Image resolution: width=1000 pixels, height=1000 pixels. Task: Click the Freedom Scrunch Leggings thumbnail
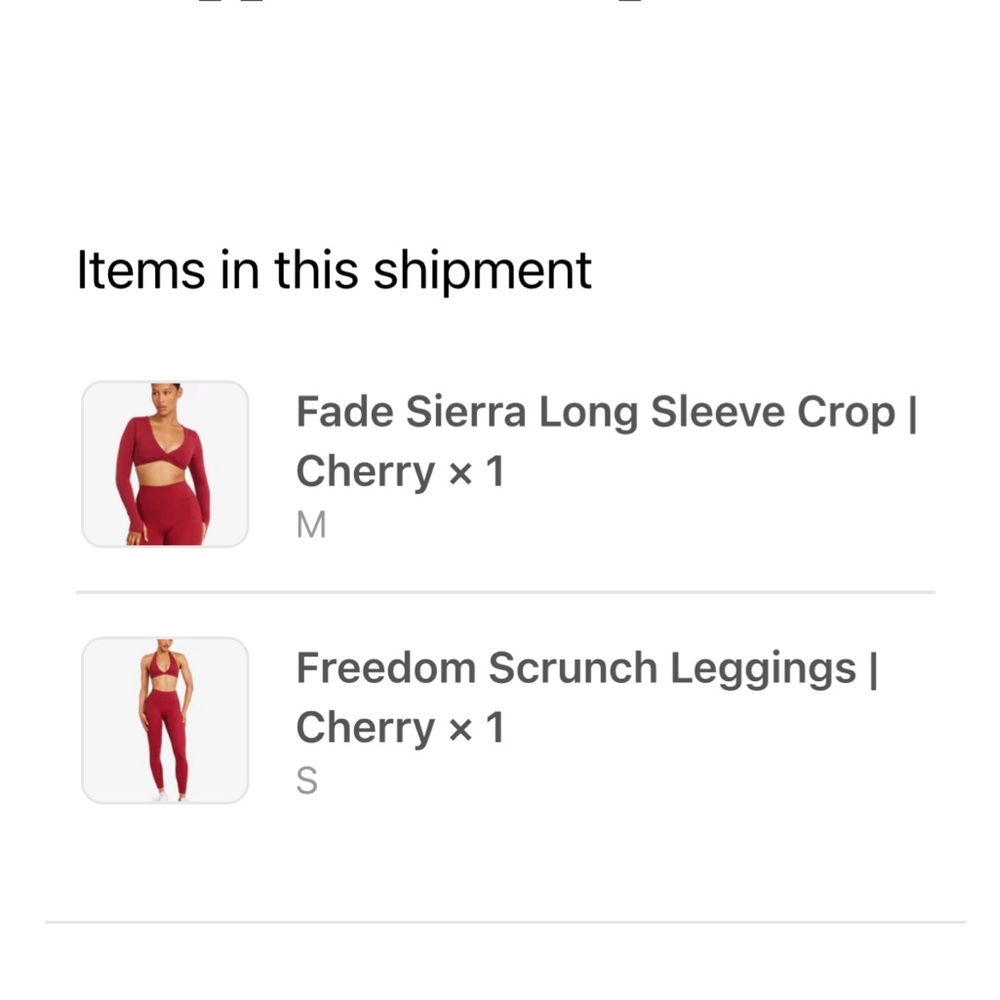(164, 719)
